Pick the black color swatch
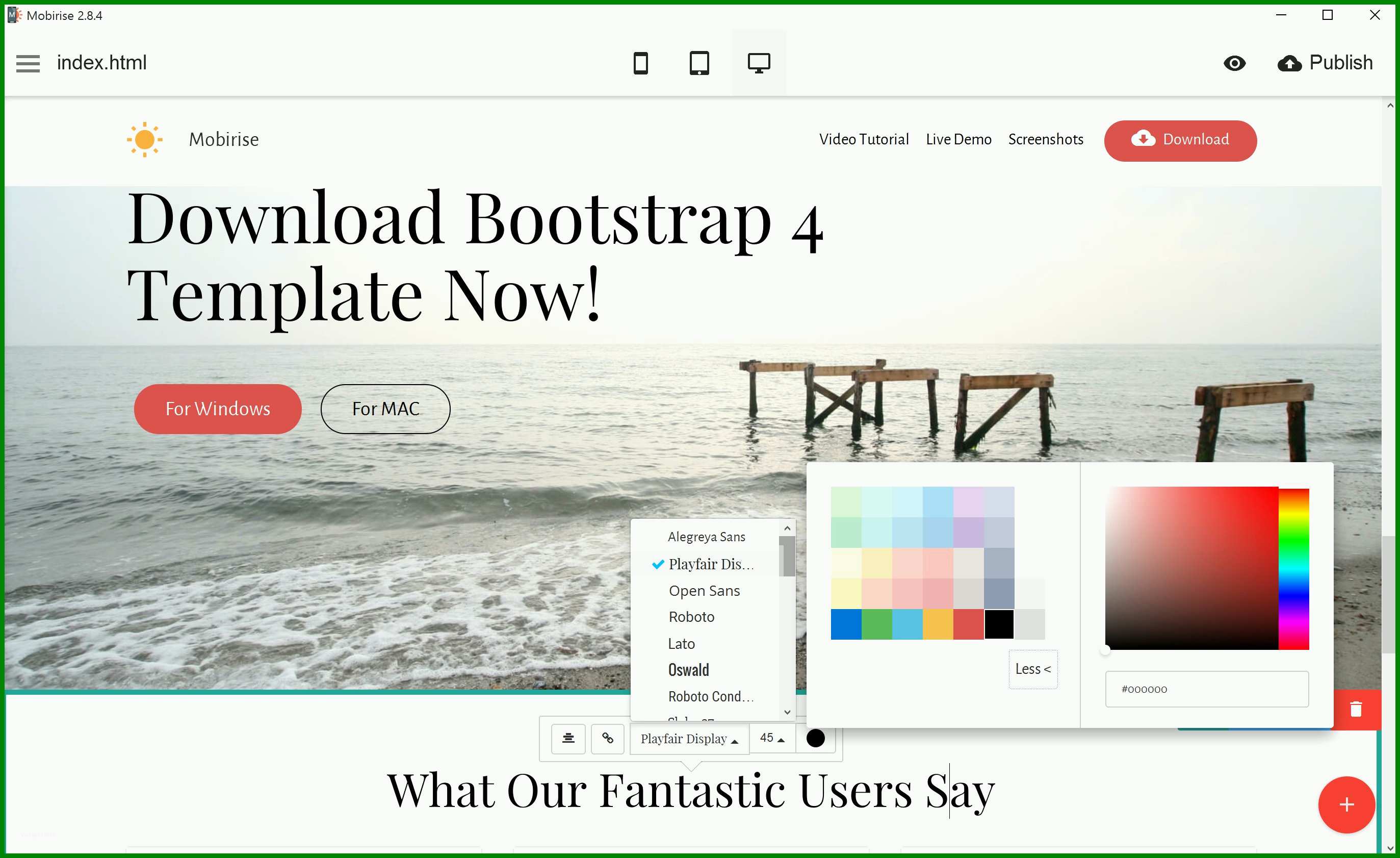 999,624
